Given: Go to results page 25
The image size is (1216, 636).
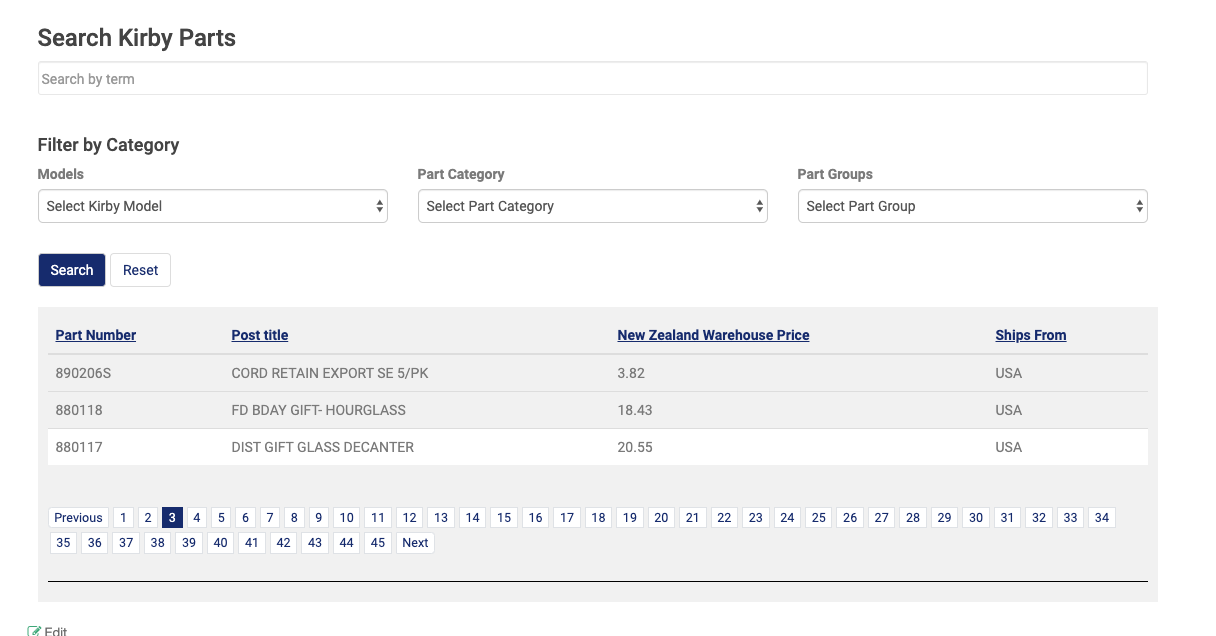Looking at the screenshot, I should point(819,517).
